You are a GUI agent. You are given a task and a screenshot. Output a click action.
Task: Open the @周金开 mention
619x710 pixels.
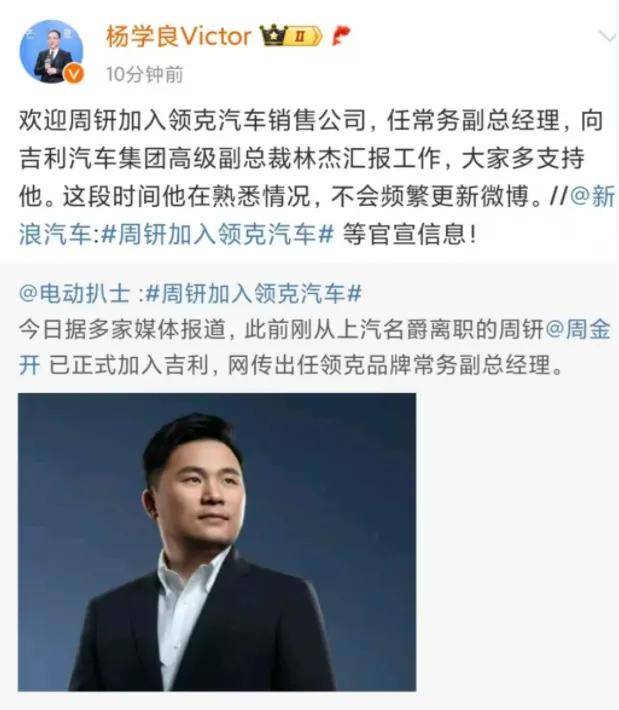(578, 329)
